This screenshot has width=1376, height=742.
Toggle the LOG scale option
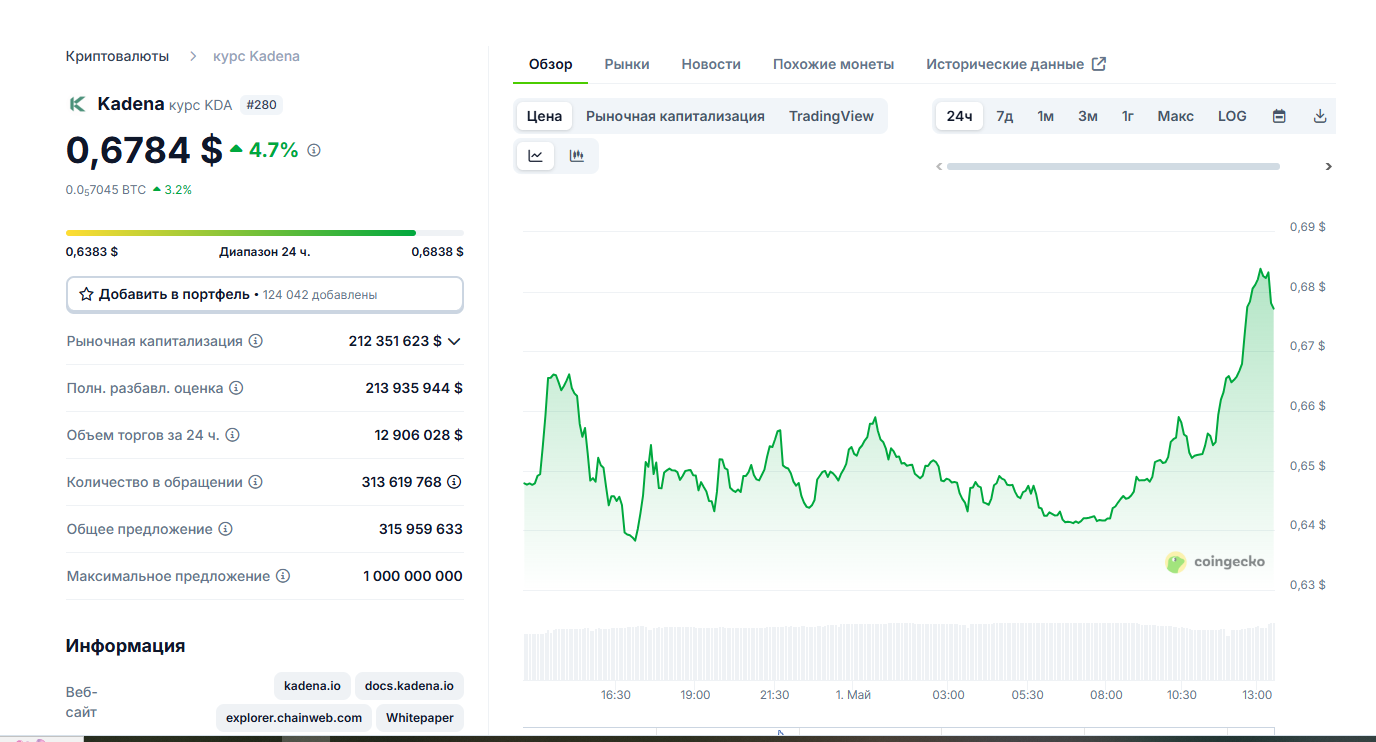coord(1232,116)
